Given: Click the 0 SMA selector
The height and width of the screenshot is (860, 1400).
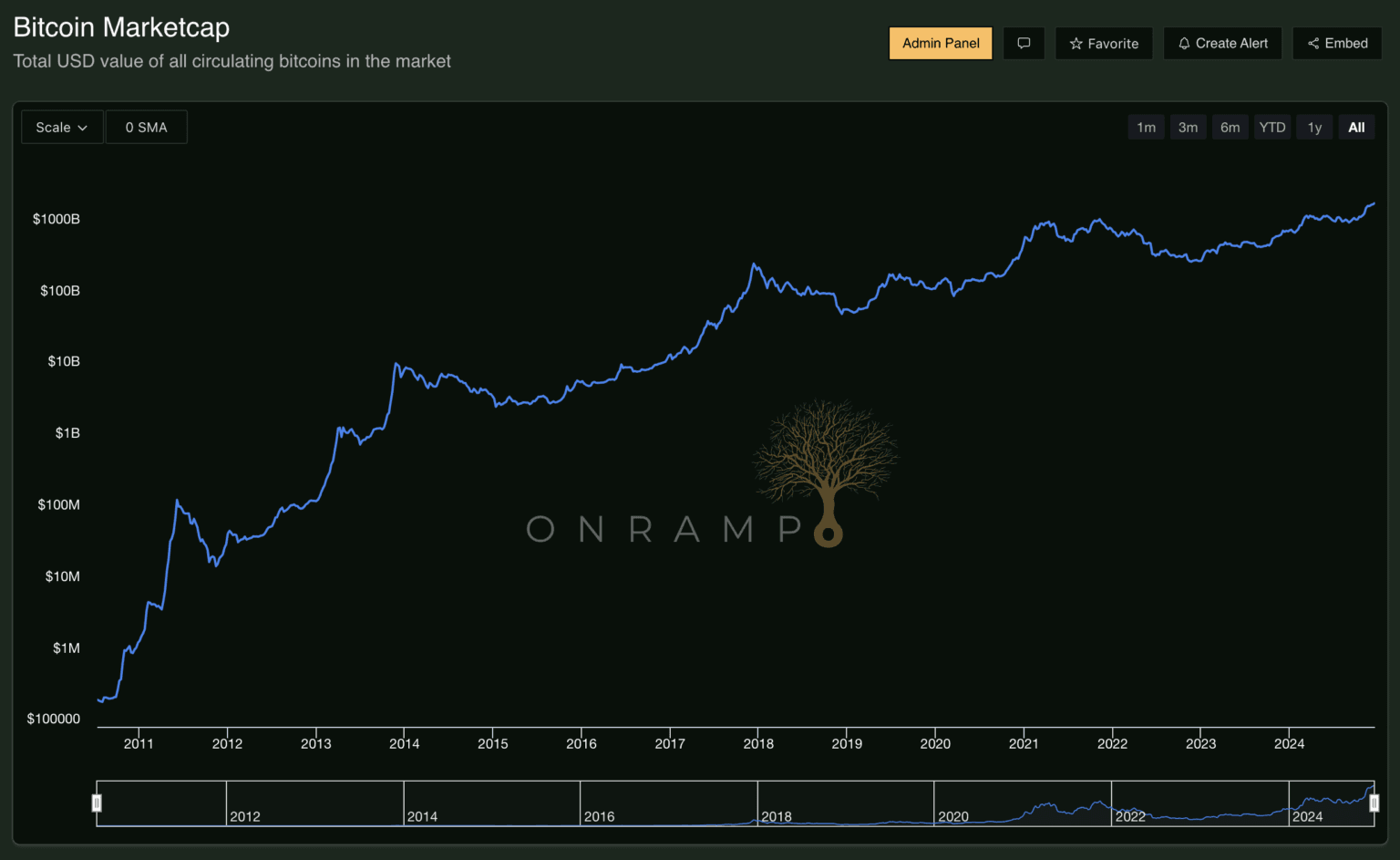Looking at the screenshot, I should (x=146, y=128).
